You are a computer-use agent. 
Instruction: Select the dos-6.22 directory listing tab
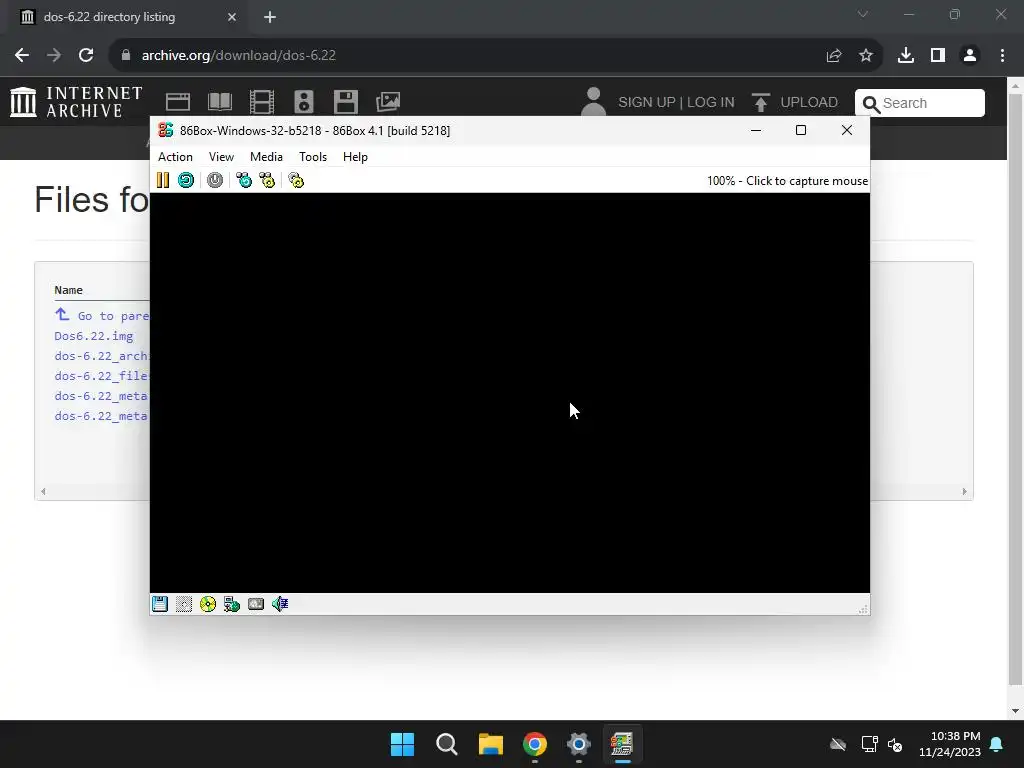(x=129, y=17)
